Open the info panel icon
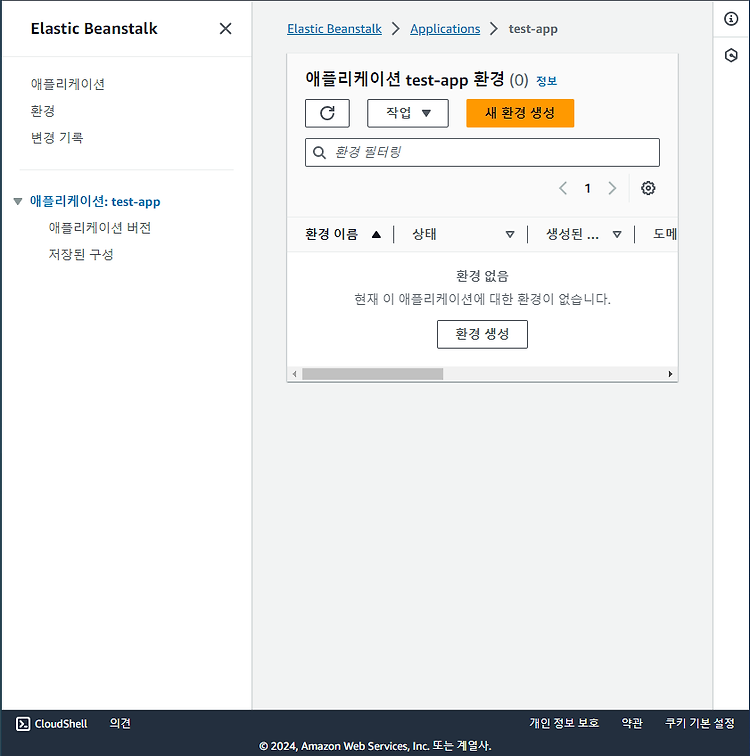Viewport: 750px width, 756px height. [x=731, y=19]
